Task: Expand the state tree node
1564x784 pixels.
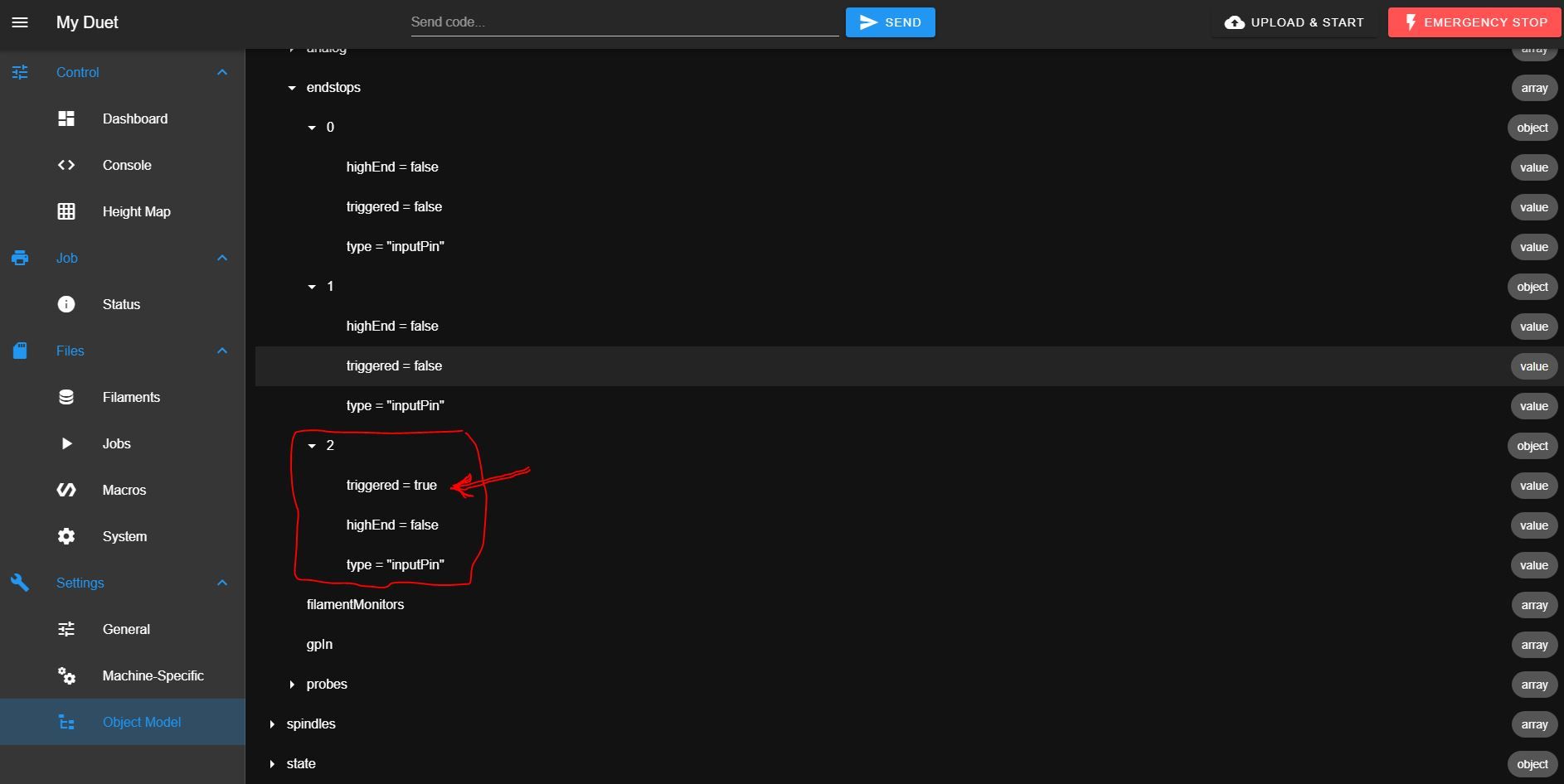Action: pyautogui.click(x=272, y=764)
